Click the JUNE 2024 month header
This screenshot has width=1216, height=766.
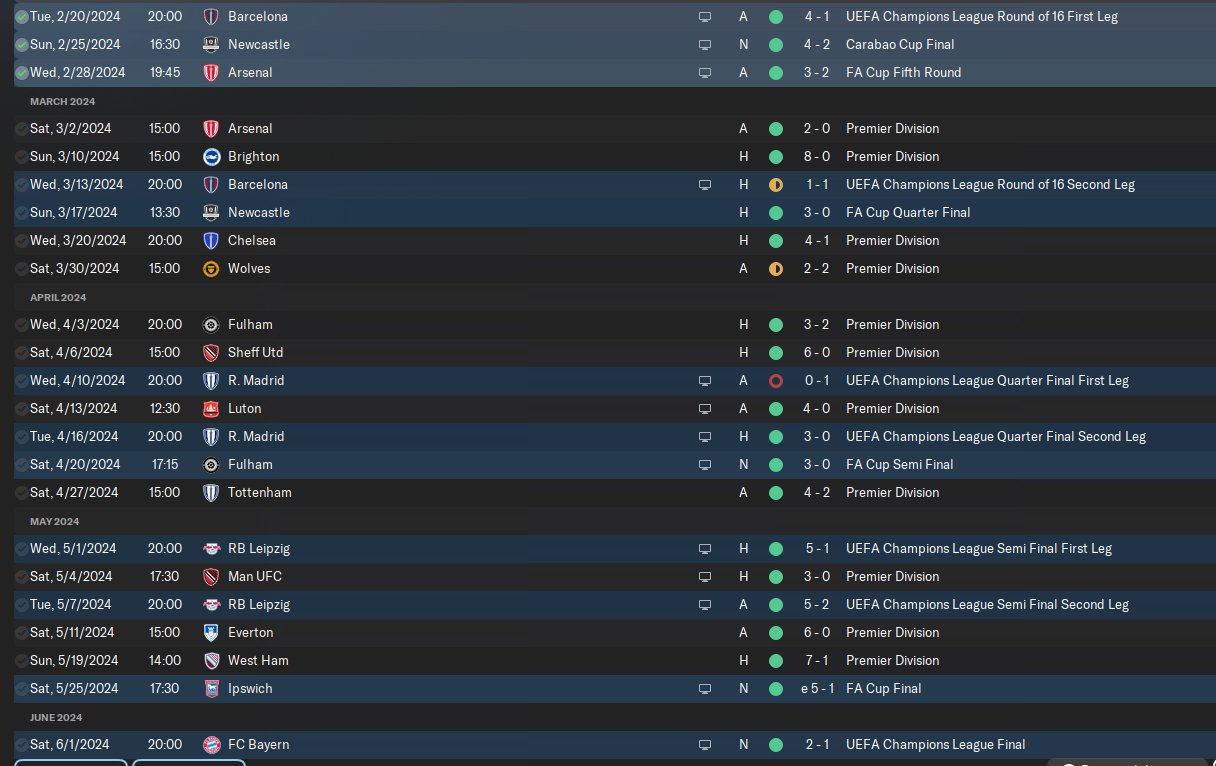pyautogui.click(x=56, y=717)
